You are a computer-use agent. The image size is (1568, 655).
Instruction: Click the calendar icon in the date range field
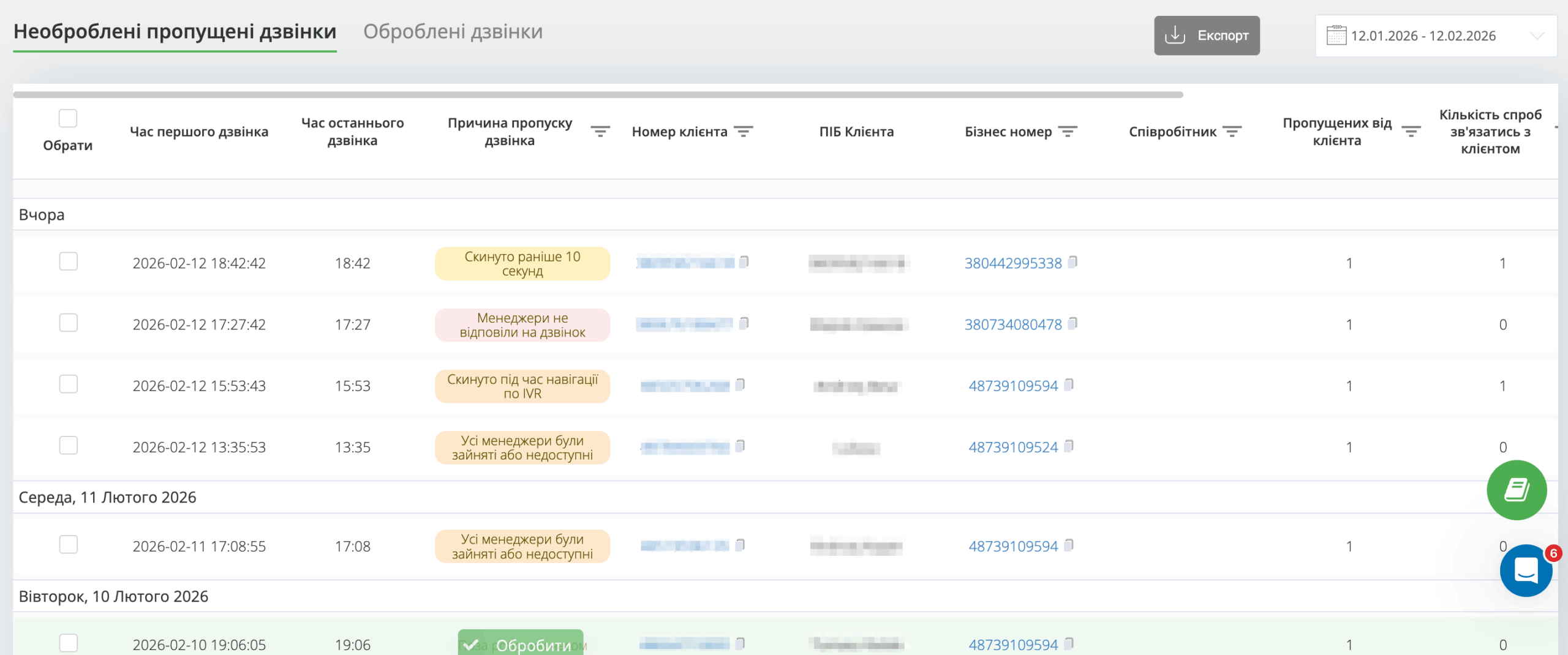[x=1336, y=36]
